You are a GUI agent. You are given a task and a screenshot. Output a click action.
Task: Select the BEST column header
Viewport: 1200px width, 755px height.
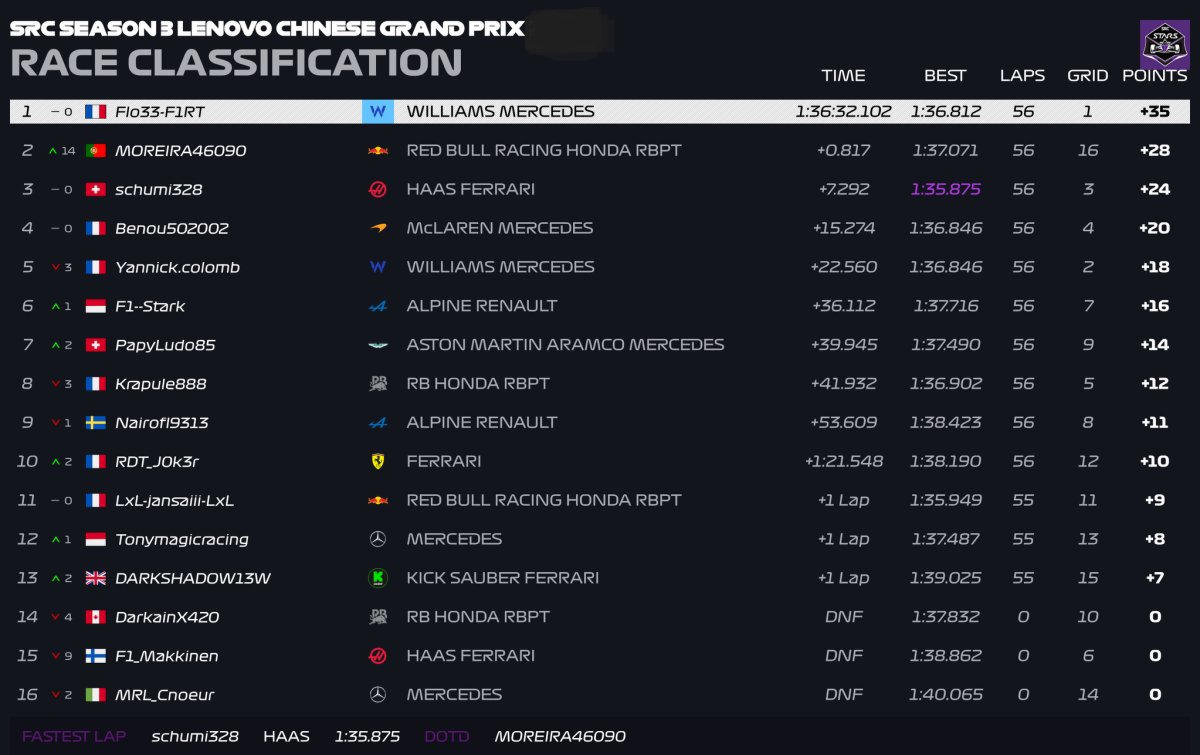(x=945, y=76)
